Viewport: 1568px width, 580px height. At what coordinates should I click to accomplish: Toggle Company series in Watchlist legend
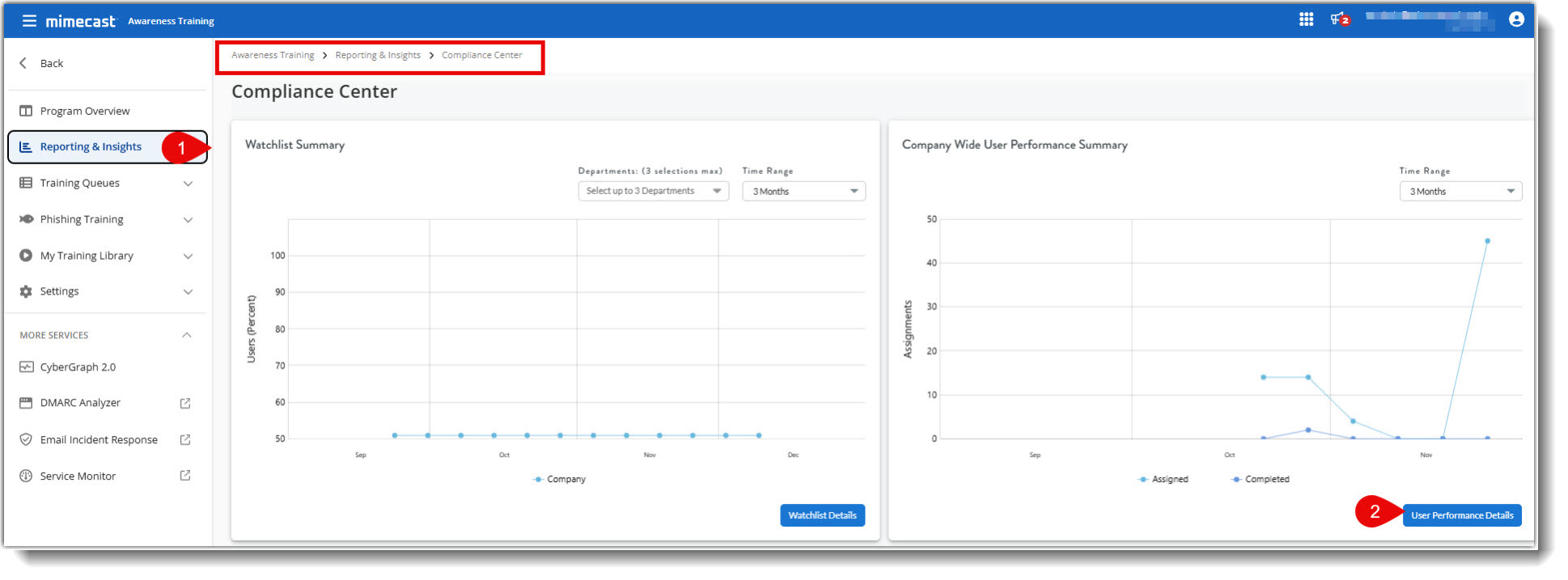coord(559,480)
